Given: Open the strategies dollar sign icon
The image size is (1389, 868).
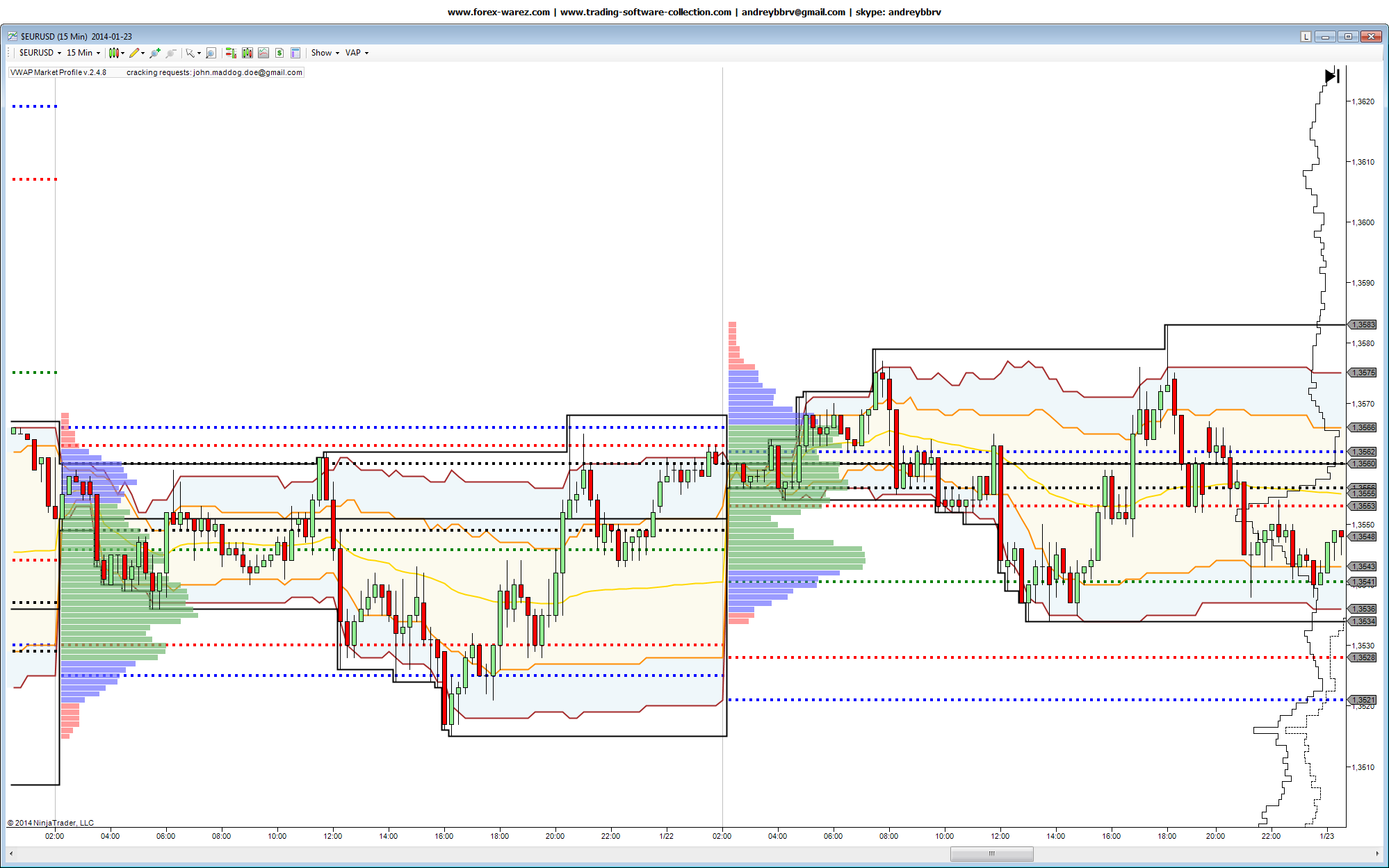Looking at the screenshot, I should coord(279,53).
